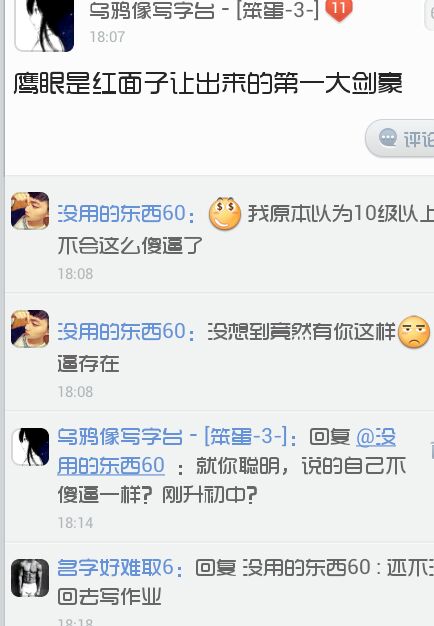The image size is (434, 626).
Task: Select reply text 回去写作业
Action: coord(109,597)
